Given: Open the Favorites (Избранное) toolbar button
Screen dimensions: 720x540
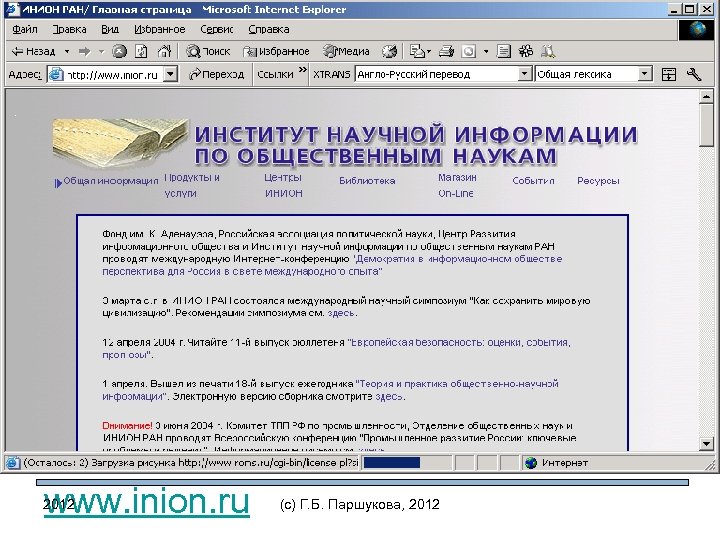Looking at the screenshot, I should [x=276, y=51].
